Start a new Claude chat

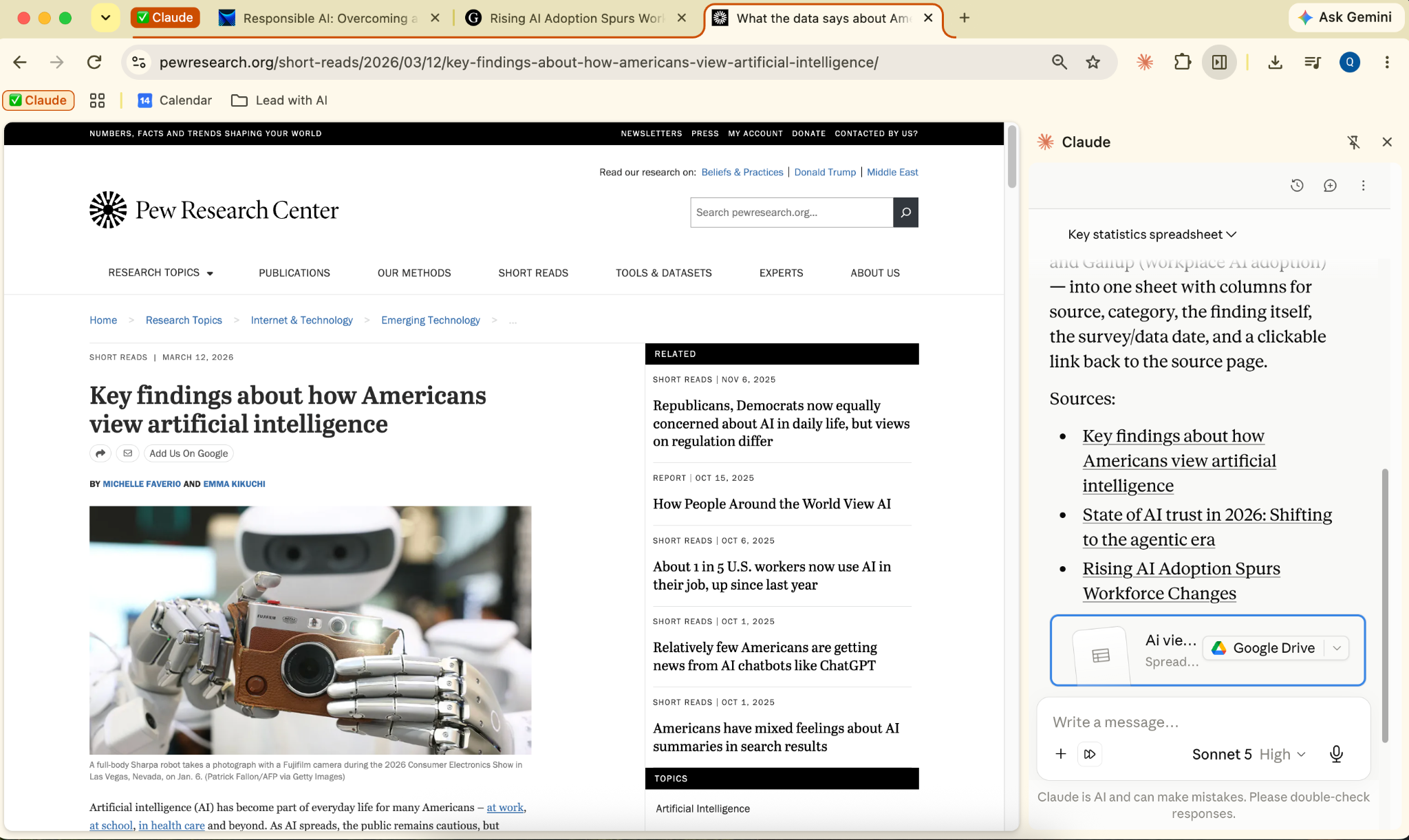(x=1330, y=185)
